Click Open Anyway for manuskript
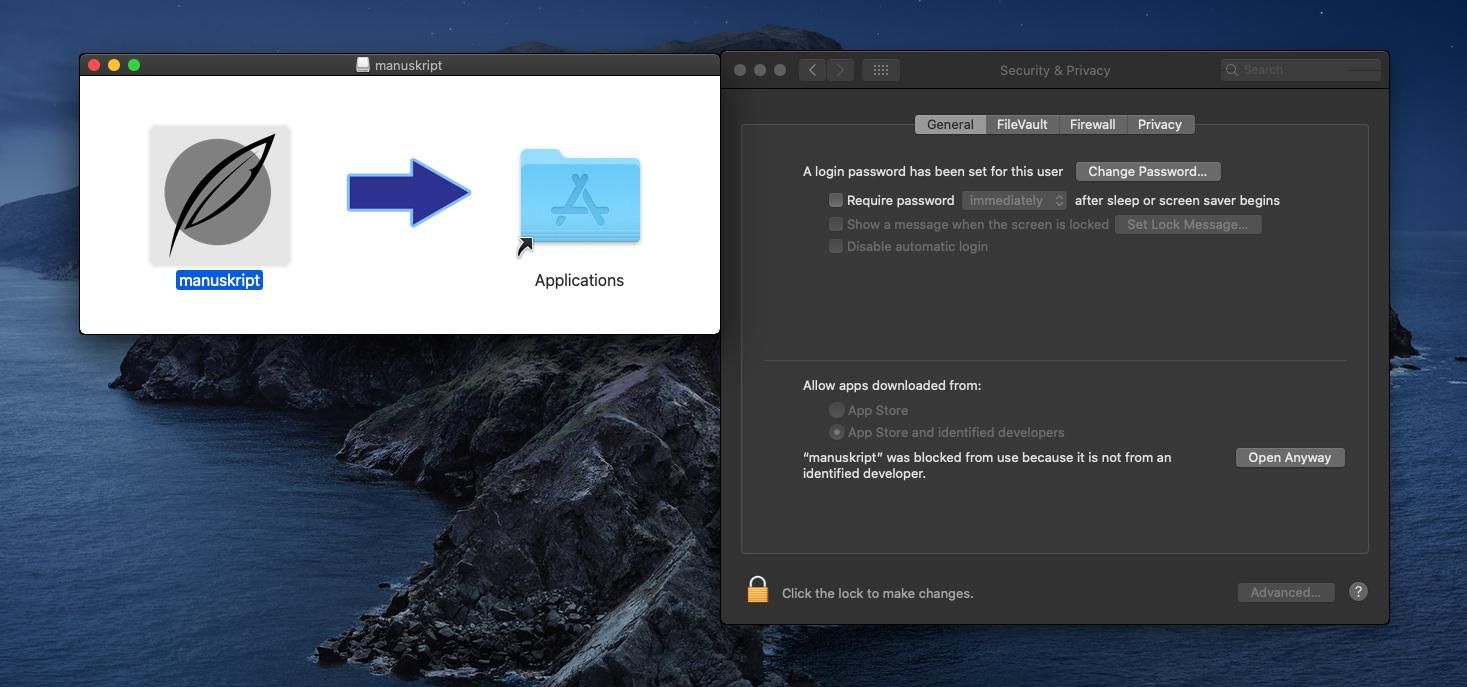This screenshot has height=687, width=1467. (1290, 457)
